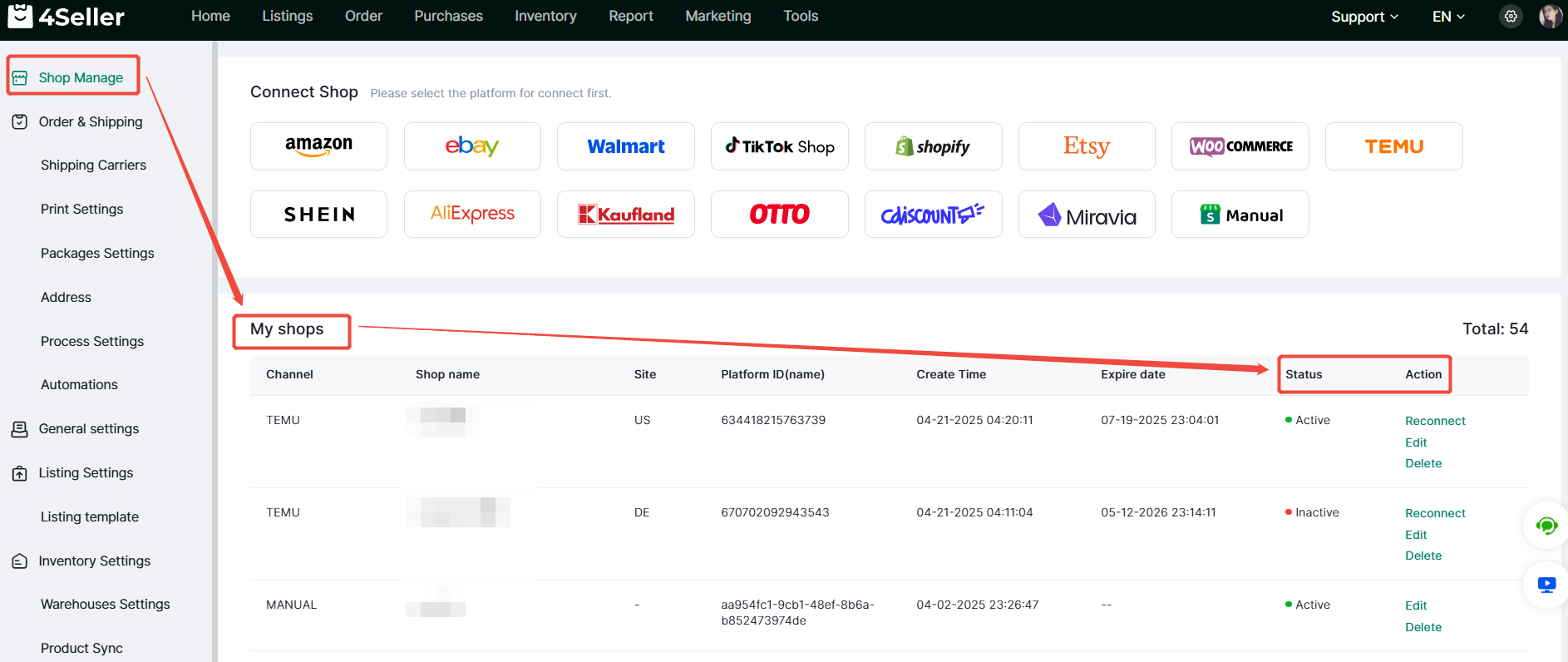Open the Marketing menu

[718, 16]
